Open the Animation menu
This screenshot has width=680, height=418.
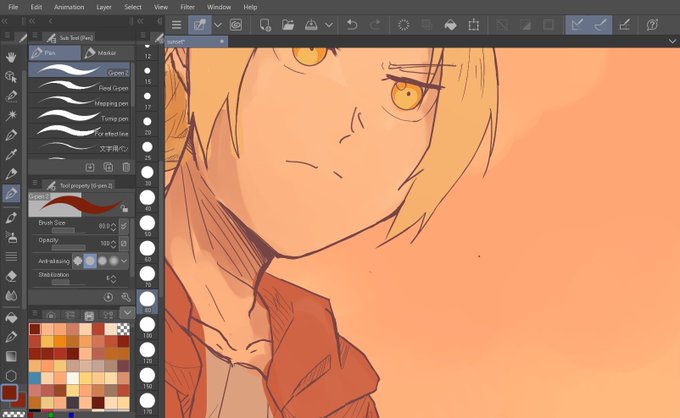click(69, 7)
